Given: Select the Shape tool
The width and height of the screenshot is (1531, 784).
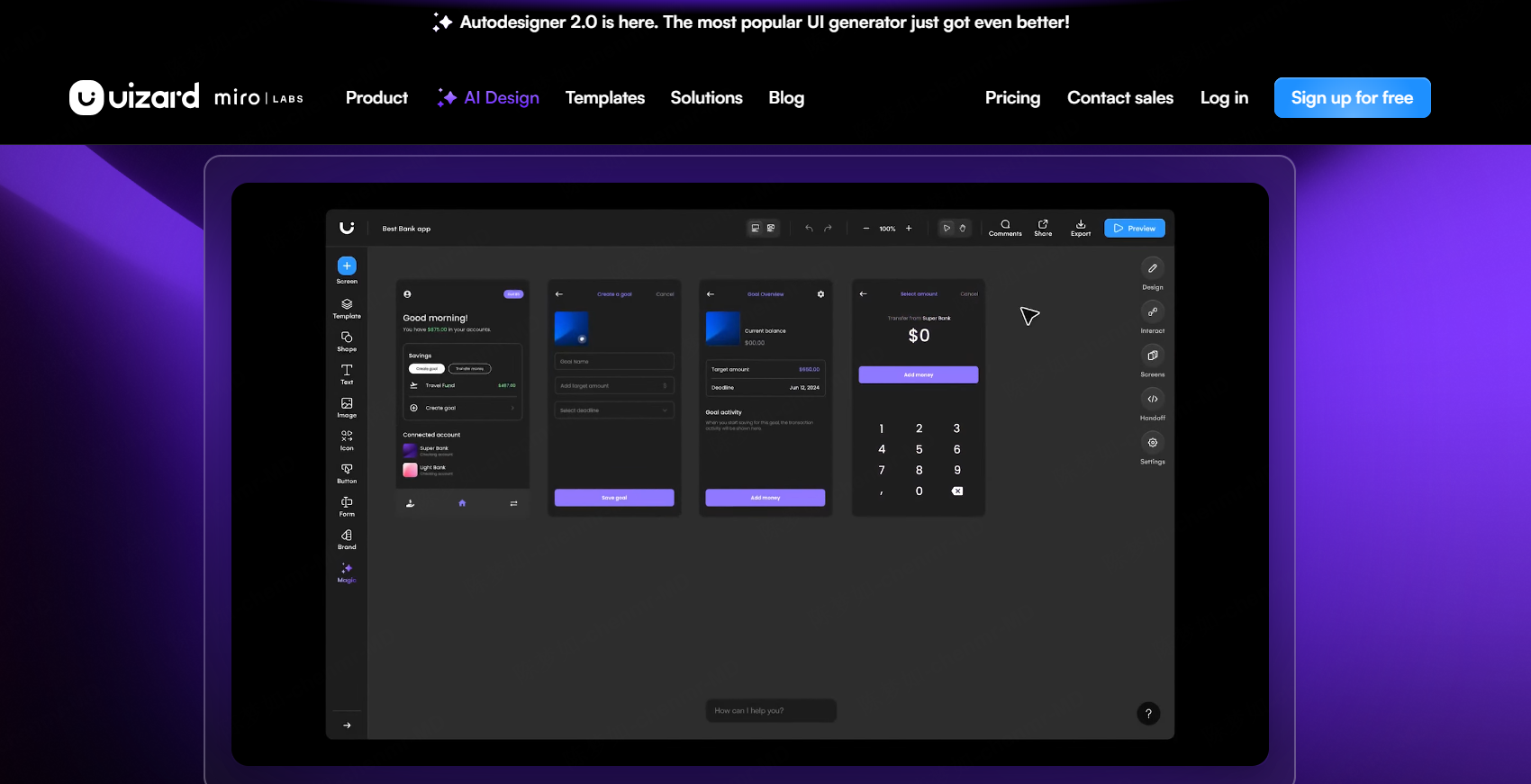Looking at the screenshot, I should click(347, 340).
